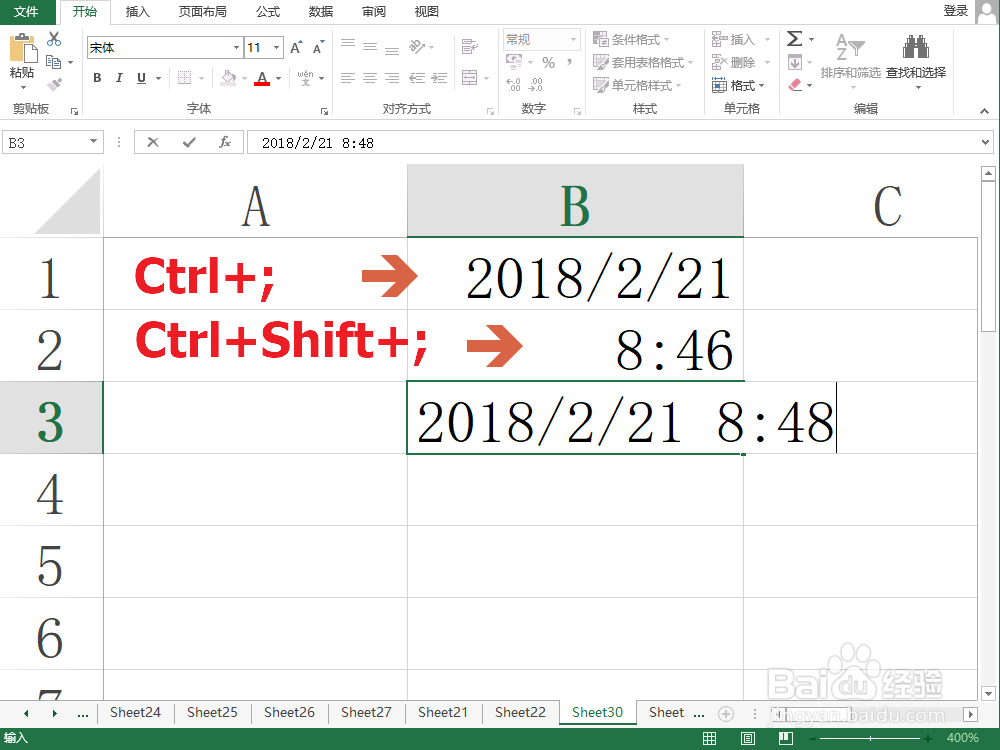The height and width of the screenshot is (750, 1000).
Task: Align text to top
Action: click(x=348, y=44)
